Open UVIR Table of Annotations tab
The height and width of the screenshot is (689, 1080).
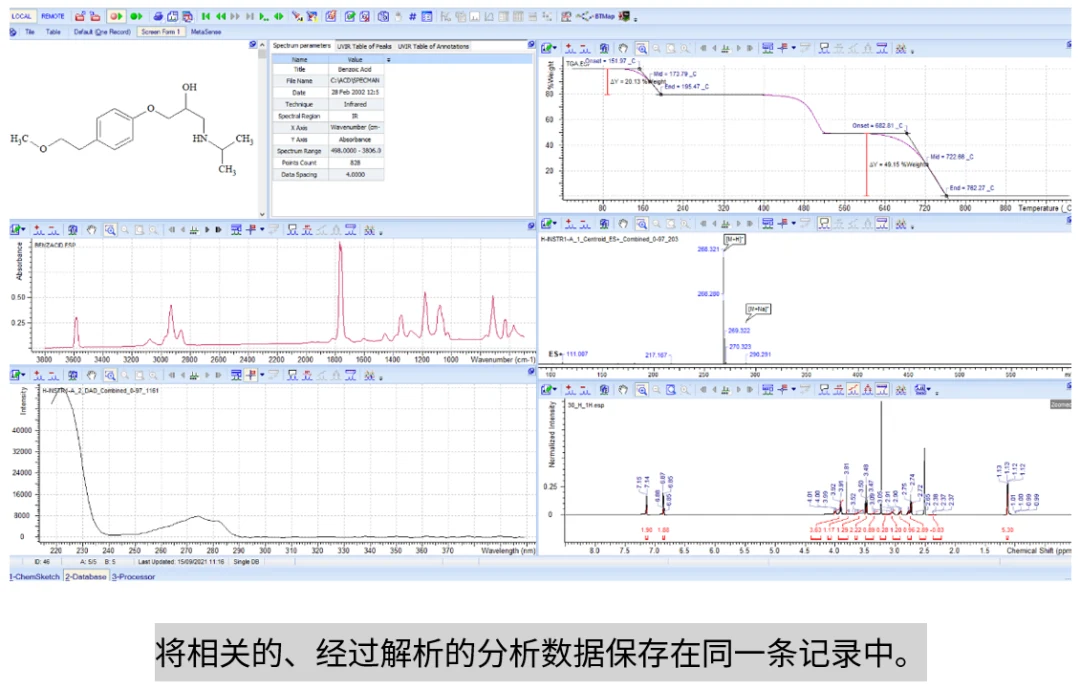pyautogui.click(x=433, y=46)
